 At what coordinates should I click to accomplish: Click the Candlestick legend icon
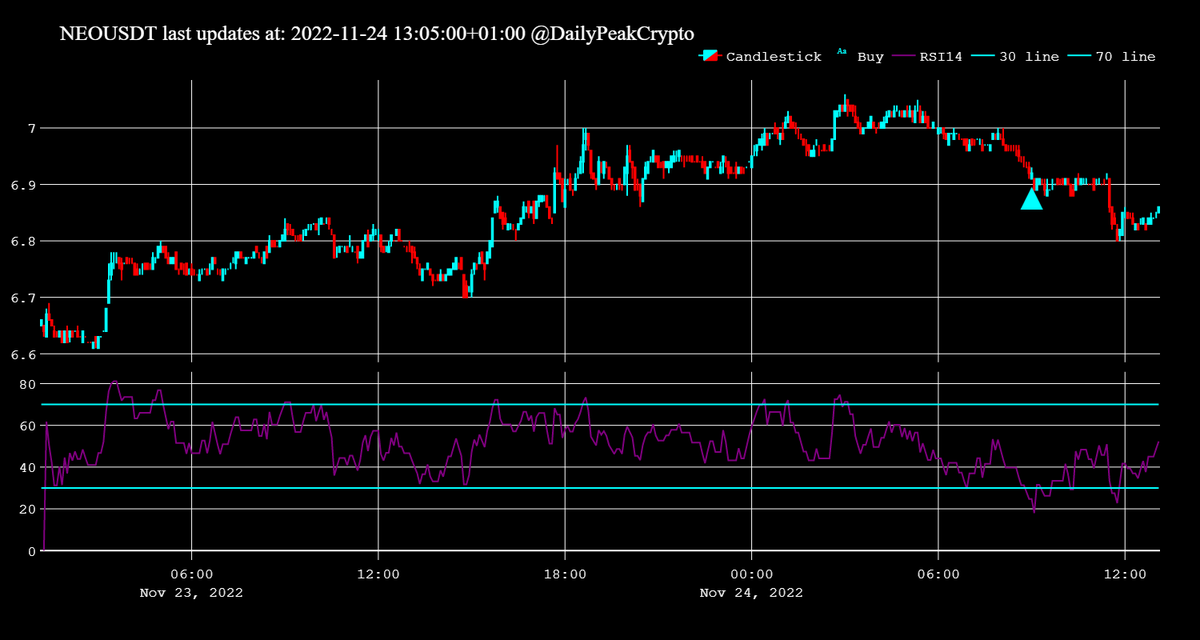709,57
